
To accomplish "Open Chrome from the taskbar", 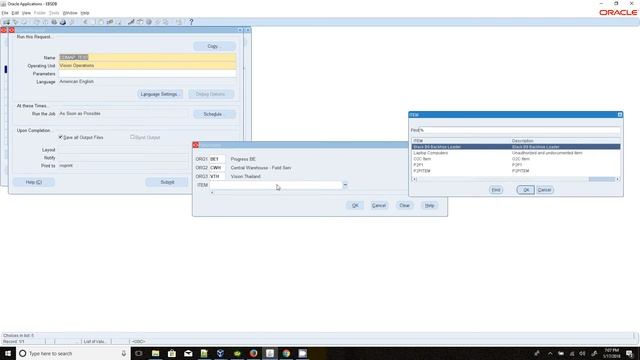I will (286, 353).
